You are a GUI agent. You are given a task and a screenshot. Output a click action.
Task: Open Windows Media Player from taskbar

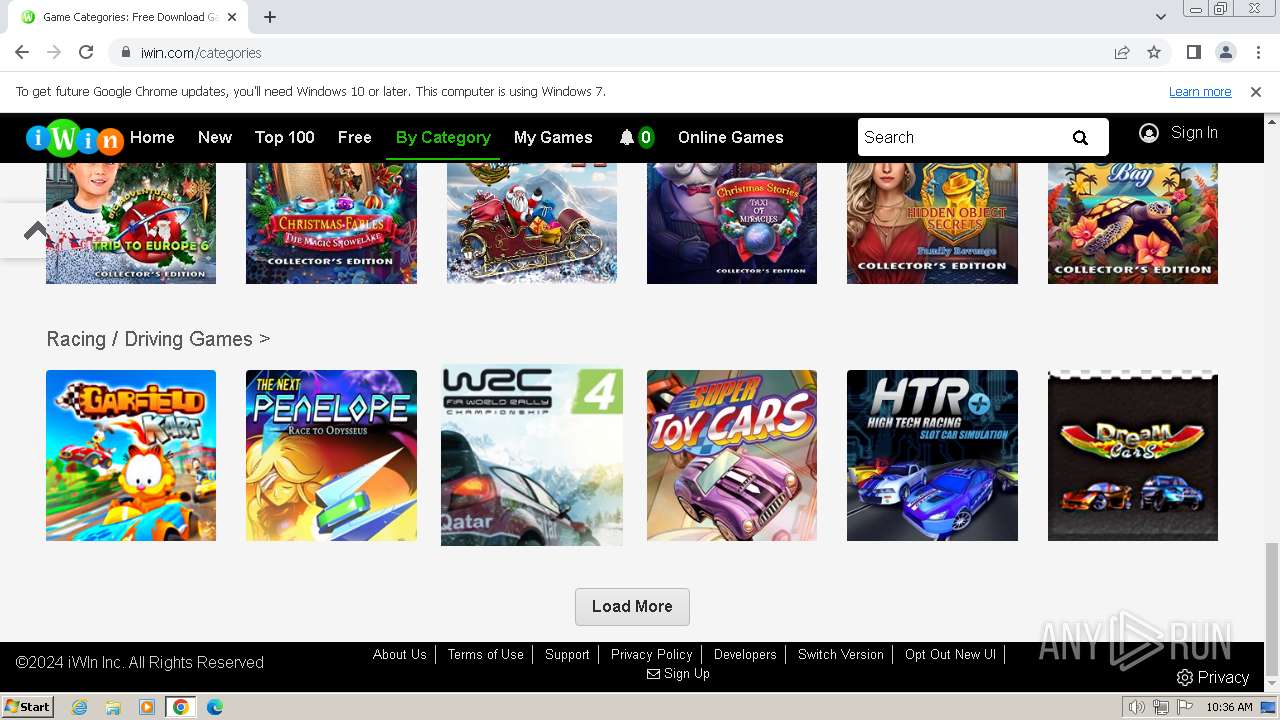[x=147, y=707]
